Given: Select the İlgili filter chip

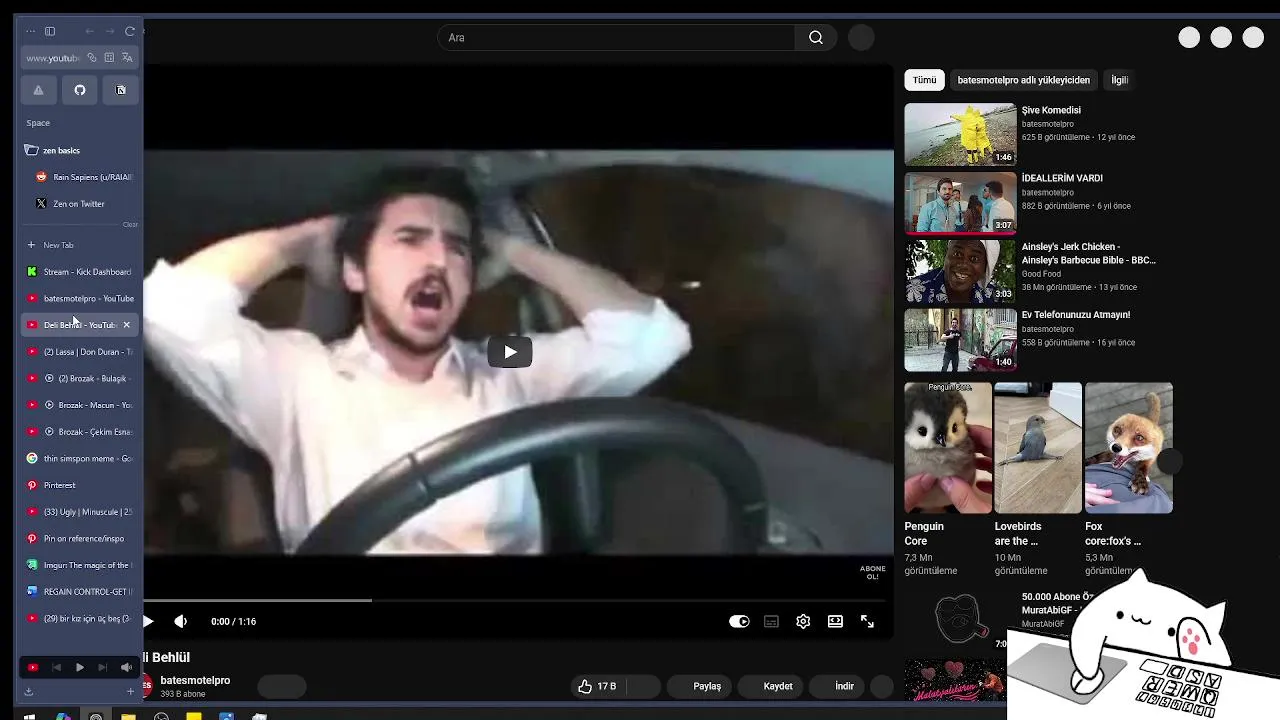Looking at the screenshot, I should click(x=1120, y=80).
